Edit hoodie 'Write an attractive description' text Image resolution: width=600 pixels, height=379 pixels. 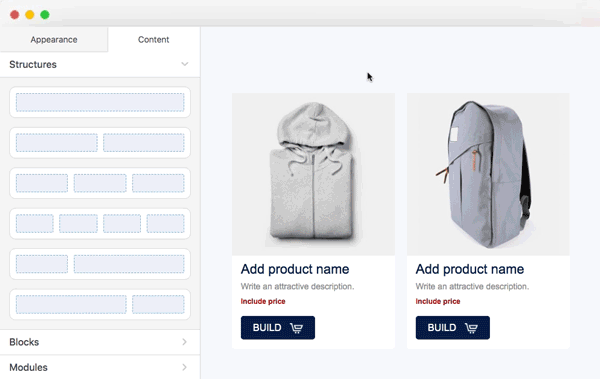(x=297, y=286)
